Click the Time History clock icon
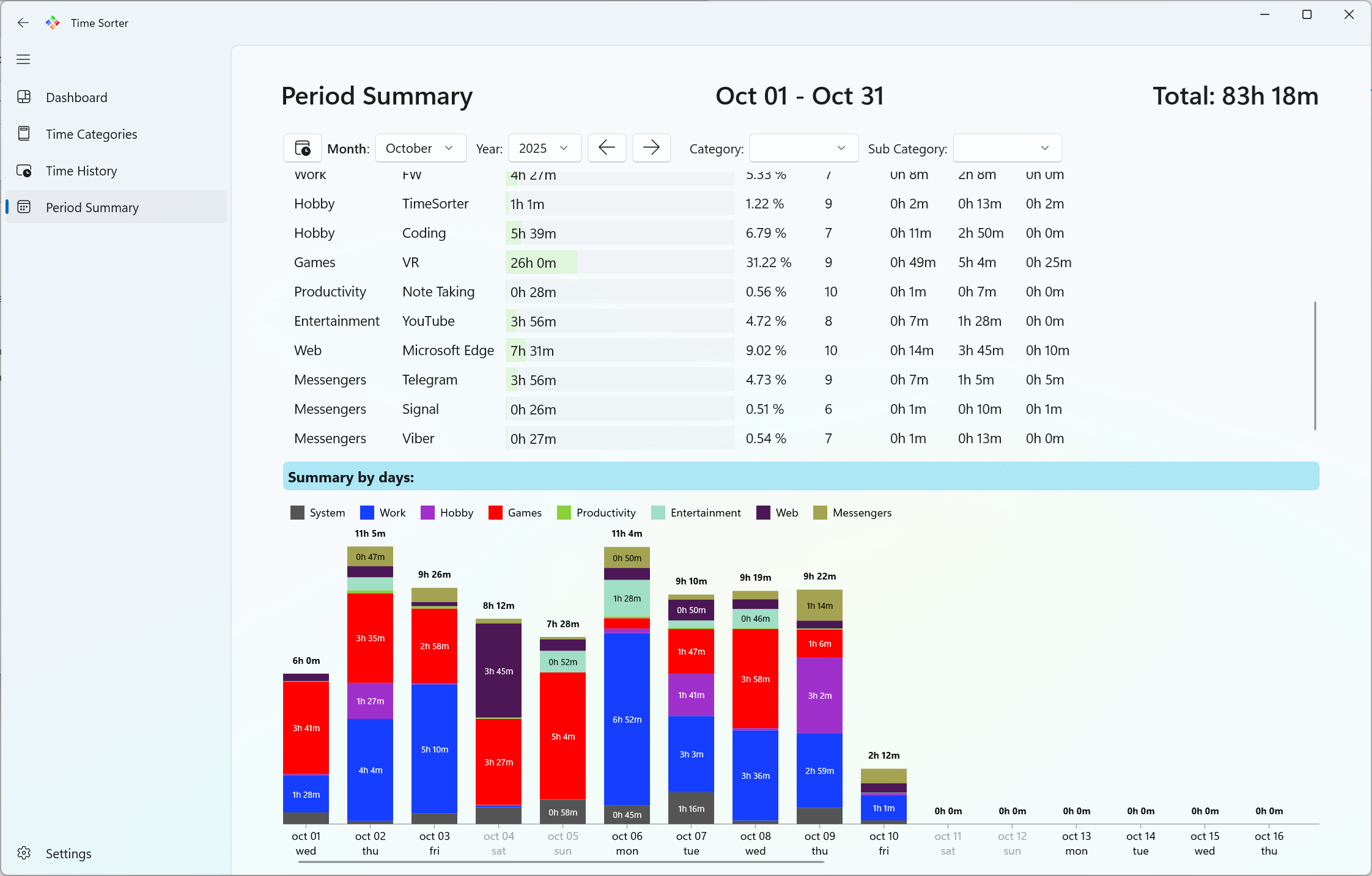 coord(24,171)
